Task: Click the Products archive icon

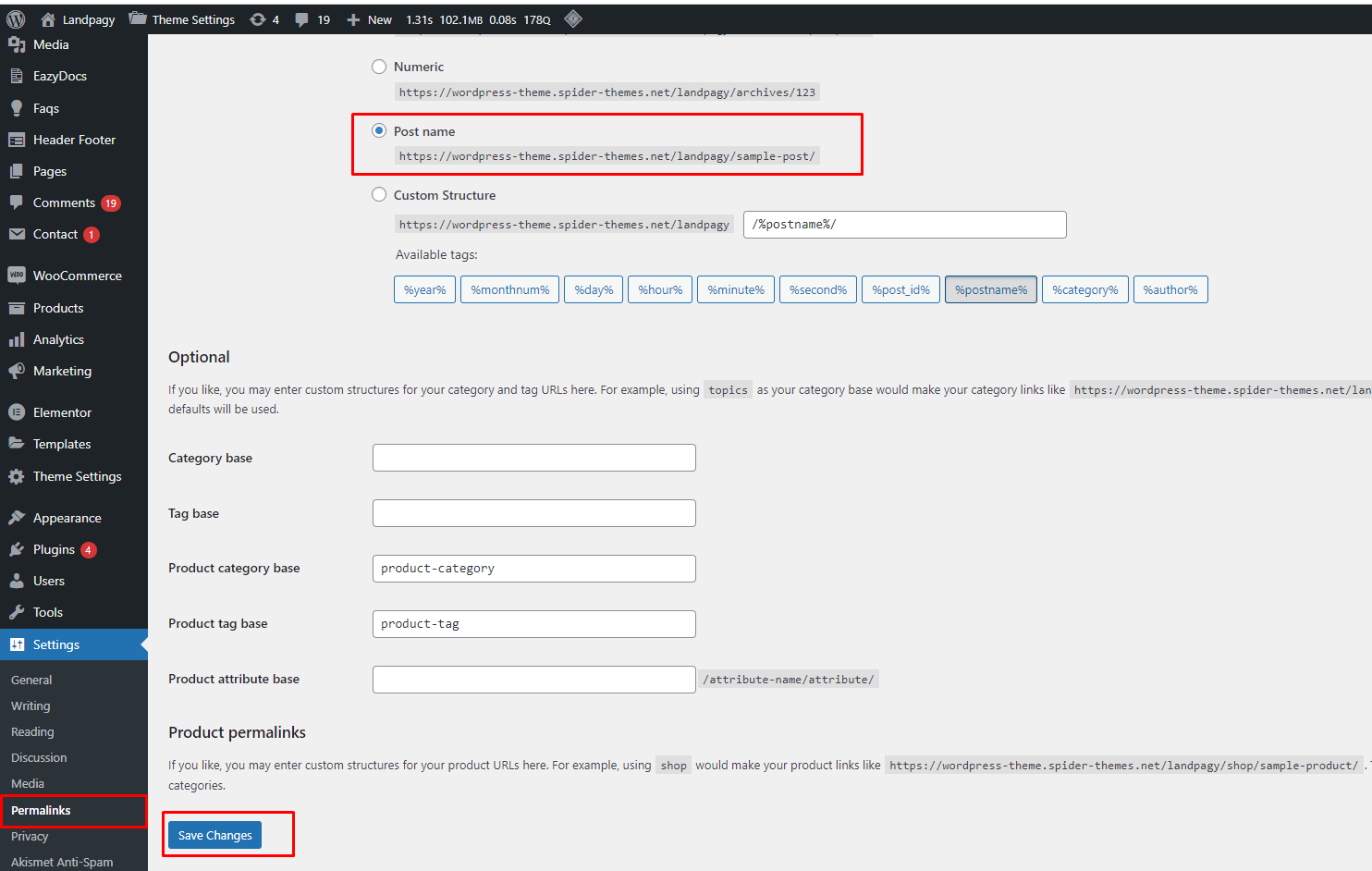Action: 17,308
